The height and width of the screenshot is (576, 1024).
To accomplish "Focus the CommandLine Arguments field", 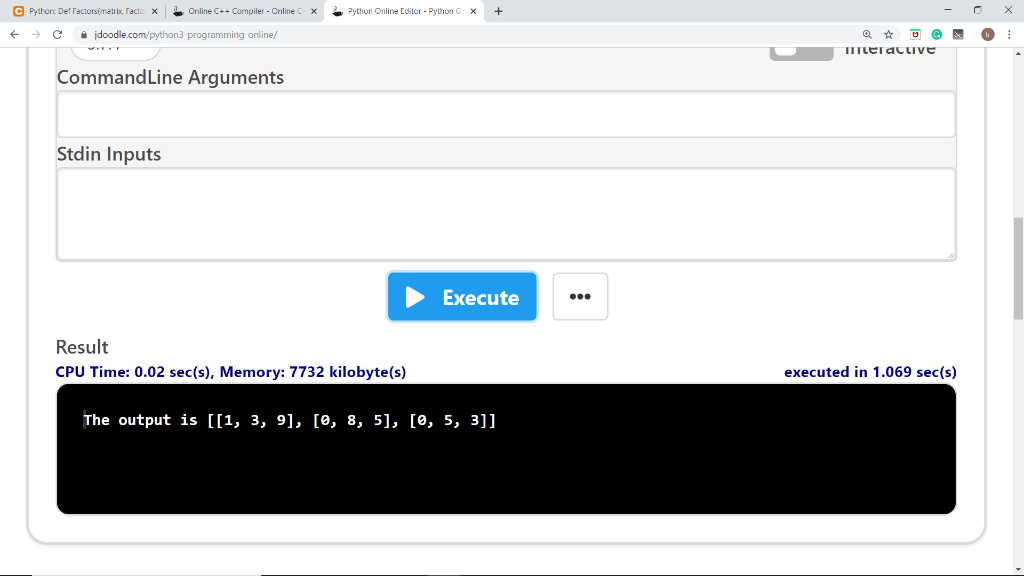I will click(506, 114).
